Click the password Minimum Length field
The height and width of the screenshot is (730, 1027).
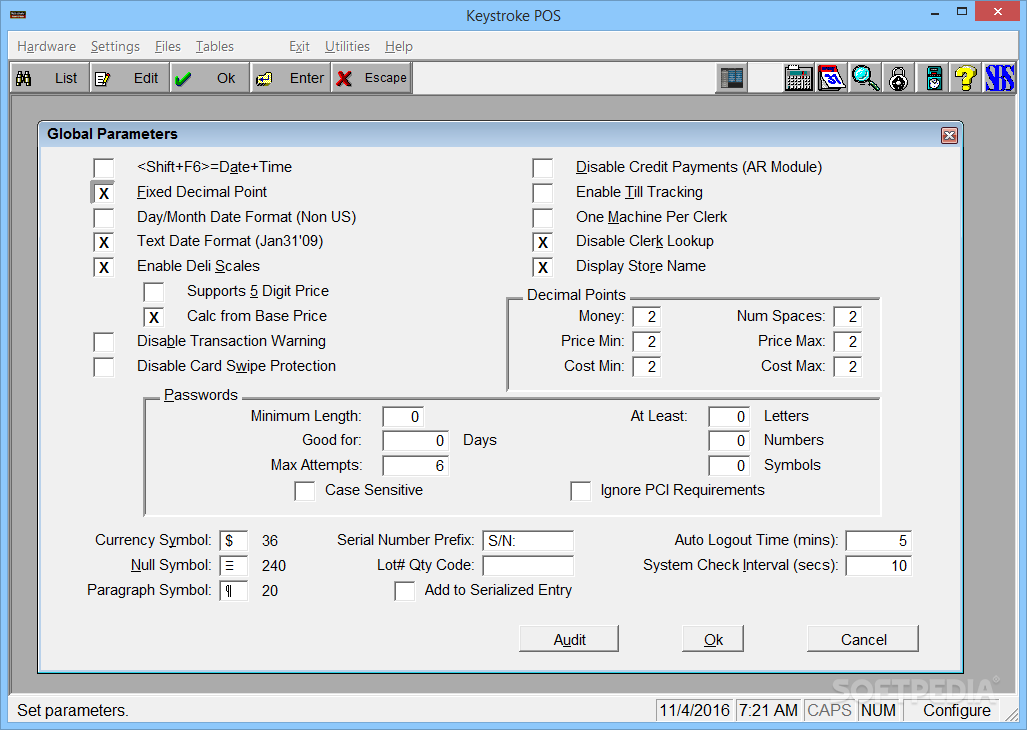(403, 417)
